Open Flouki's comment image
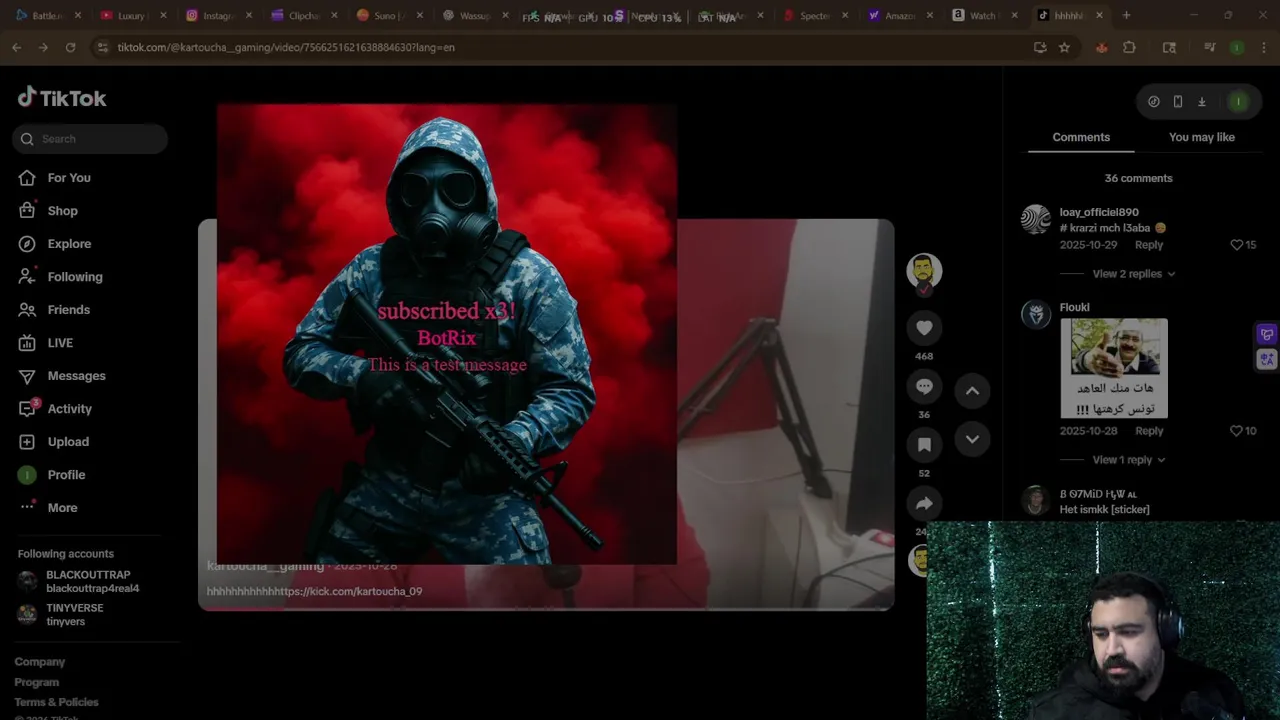 coord(1114,368)
